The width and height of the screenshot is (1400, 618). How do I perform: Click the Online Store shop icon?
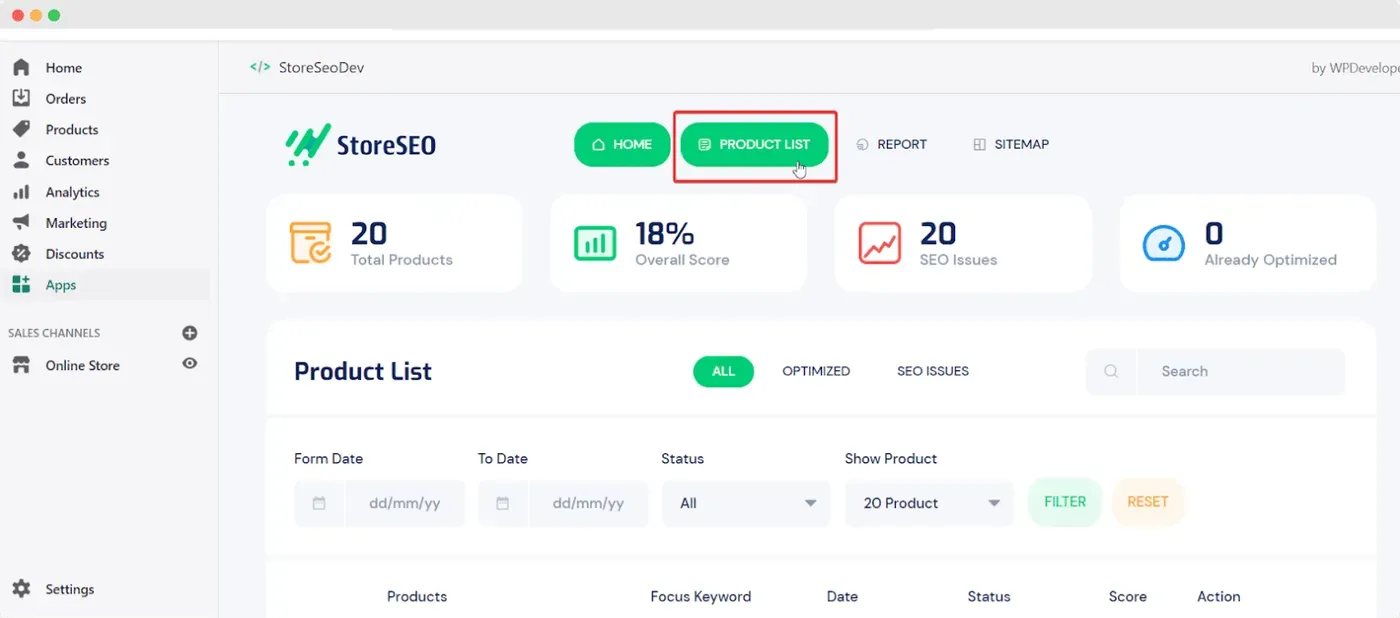tap(21, 366)
